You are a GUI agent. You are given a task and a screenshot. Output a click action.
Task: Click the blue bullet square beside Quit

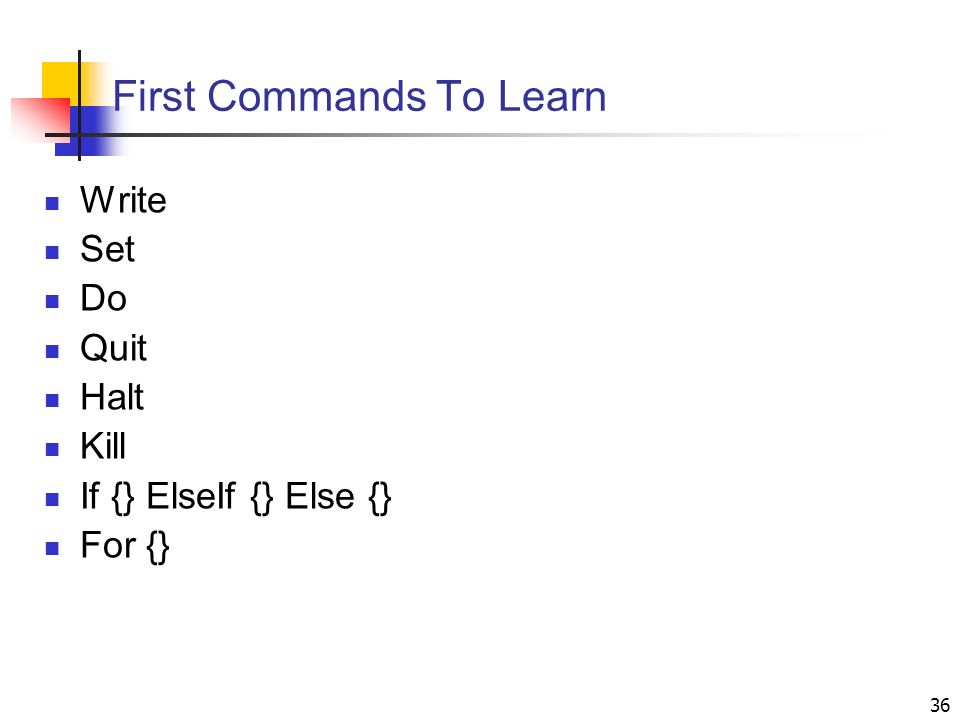tap(52, 351)
